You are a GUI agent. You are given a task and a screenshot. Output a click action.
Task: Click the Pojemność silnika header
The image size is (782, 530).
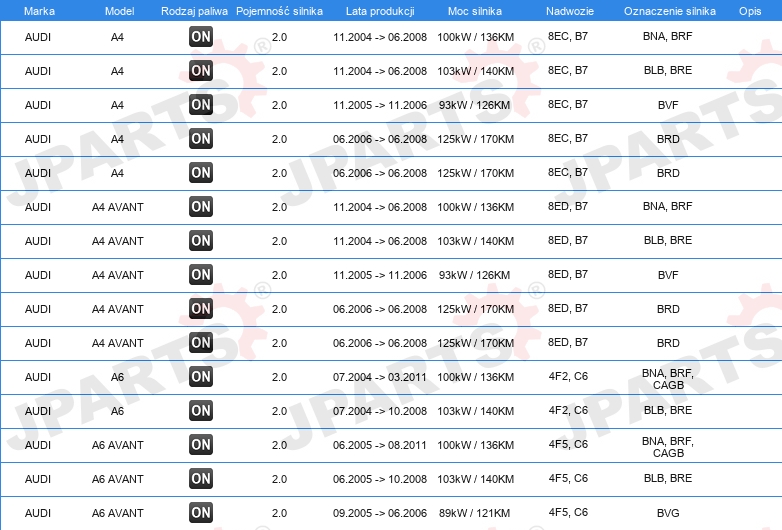click(x=279, y=11)
